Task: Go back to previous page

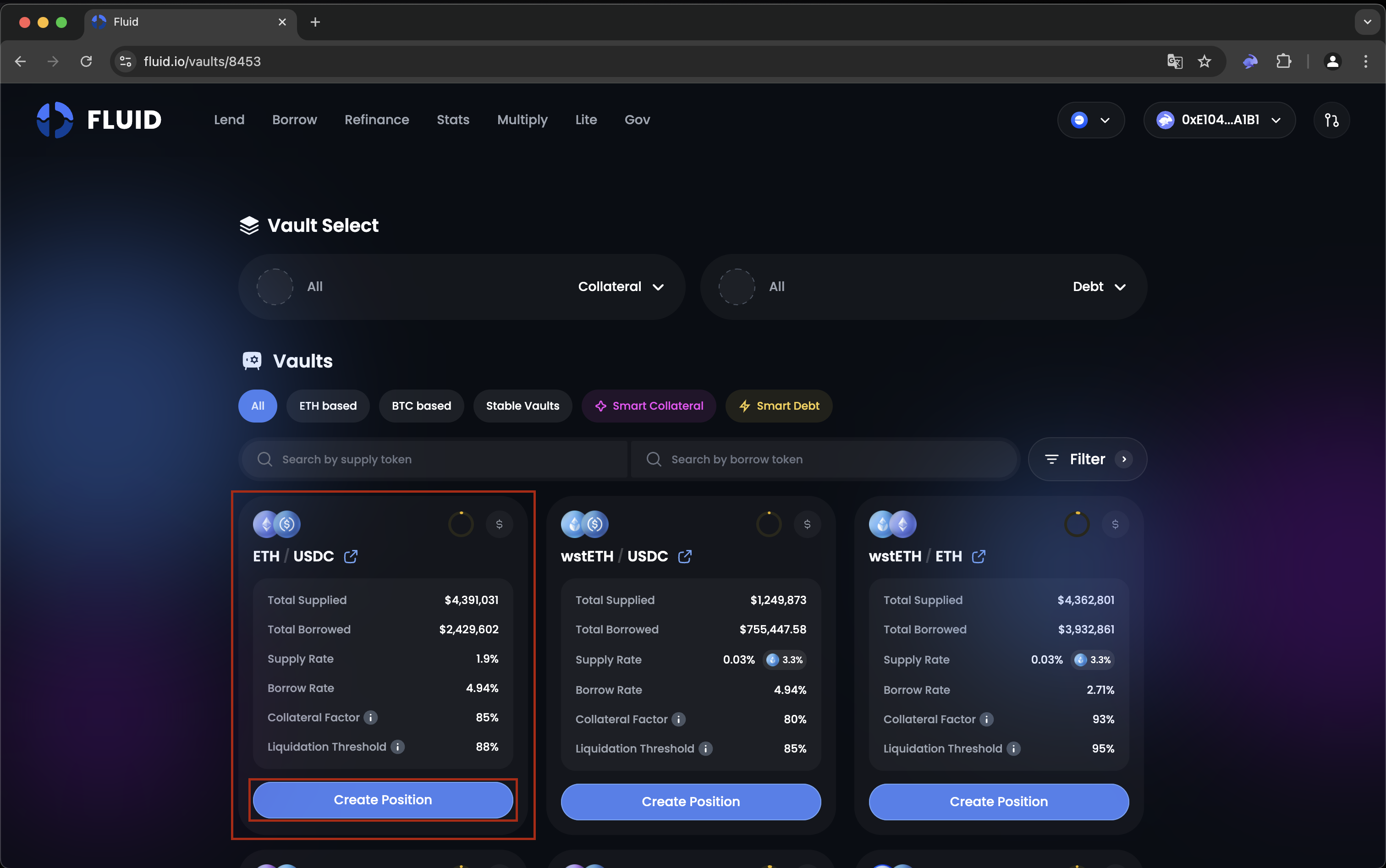Action: [x=21, y=61]
